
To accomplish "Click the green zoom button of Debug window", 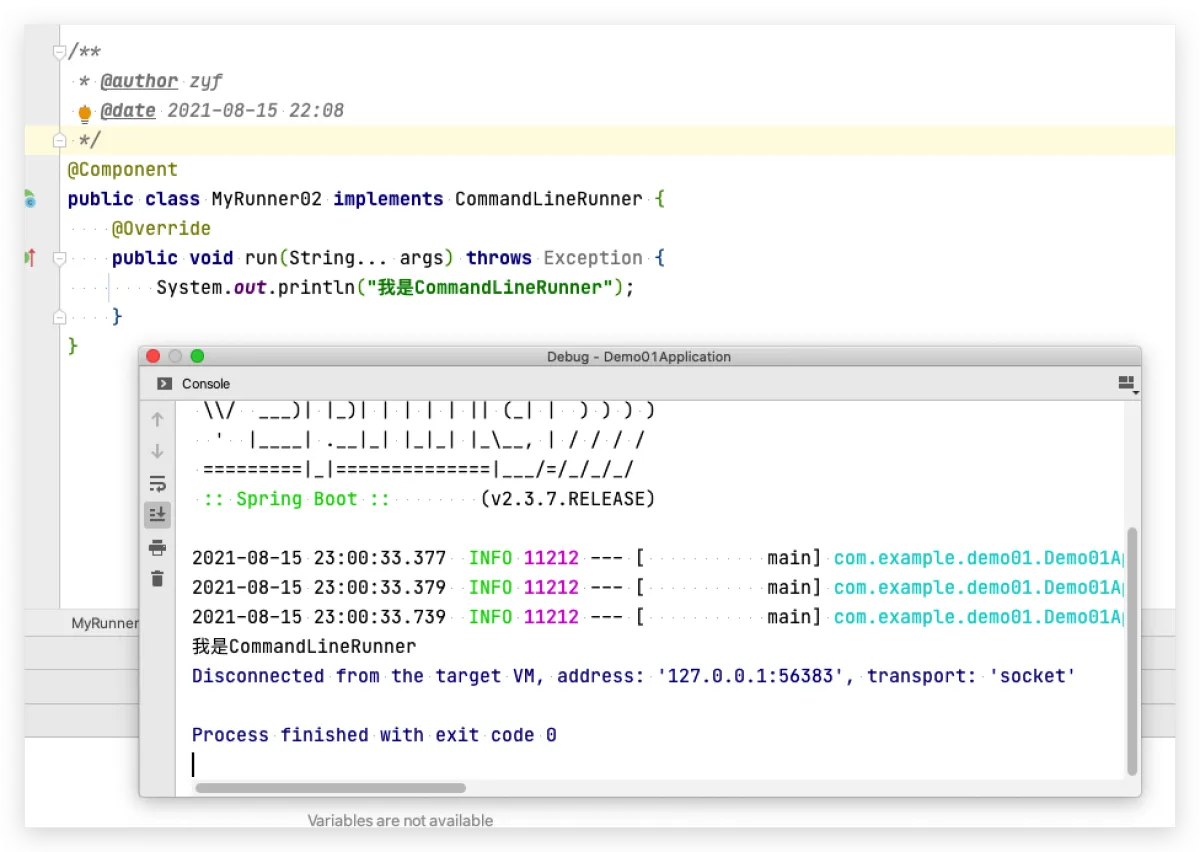I will point(197,356).
